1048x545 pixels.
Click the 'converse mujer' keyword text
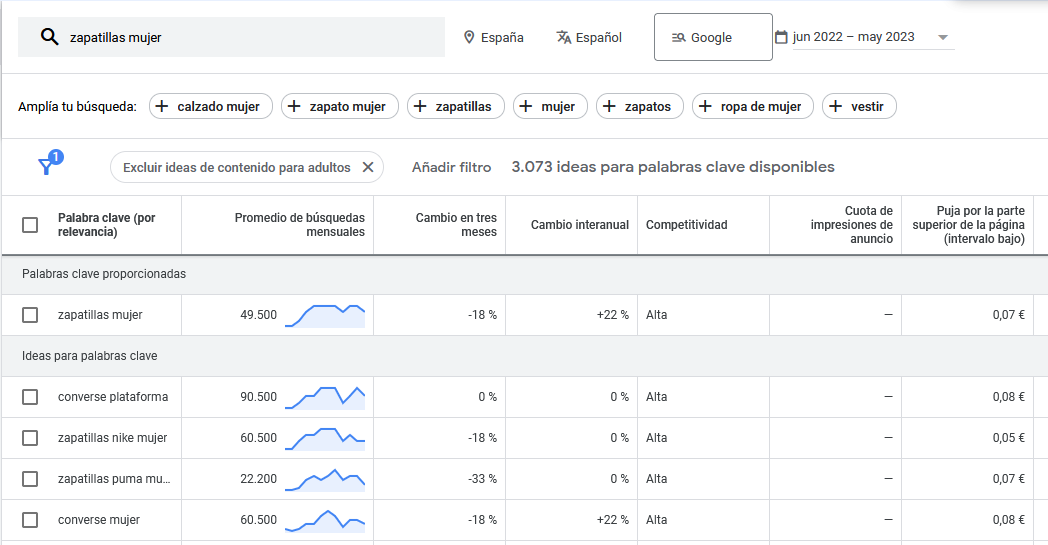point(99,520)
